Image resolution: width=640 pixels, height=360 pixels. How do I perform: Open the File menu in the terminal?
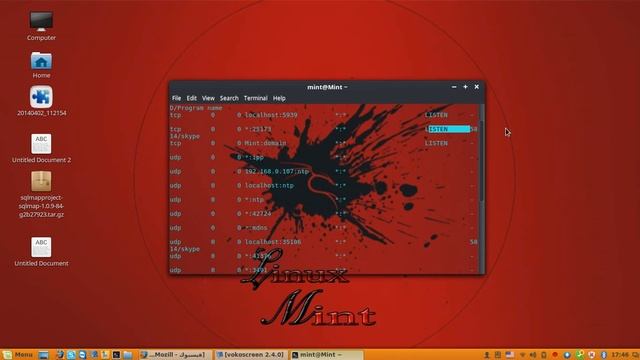click(x=176, y=98)
